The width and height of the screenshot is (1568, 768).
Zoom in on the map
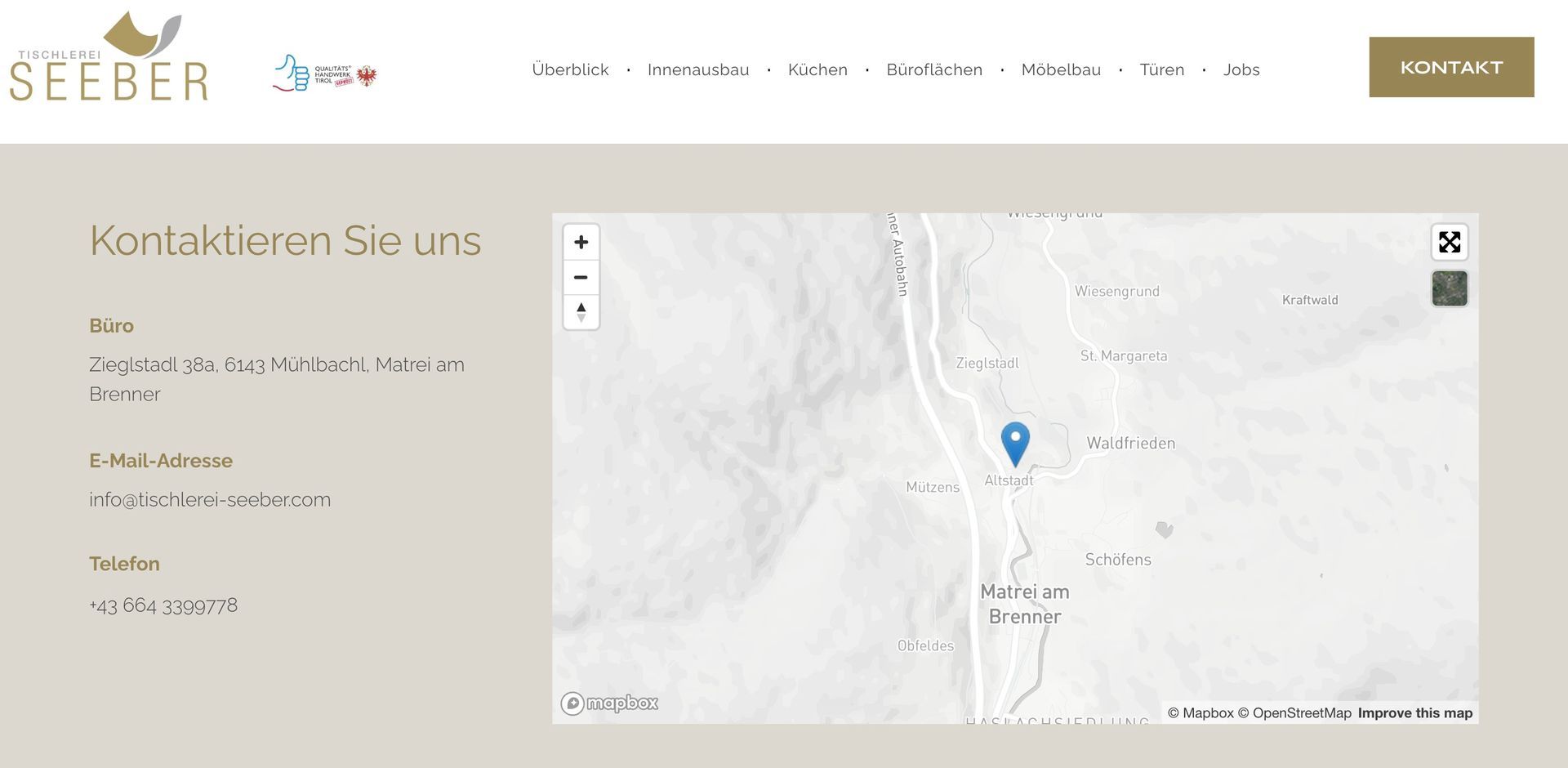click(x=581, y=242)
